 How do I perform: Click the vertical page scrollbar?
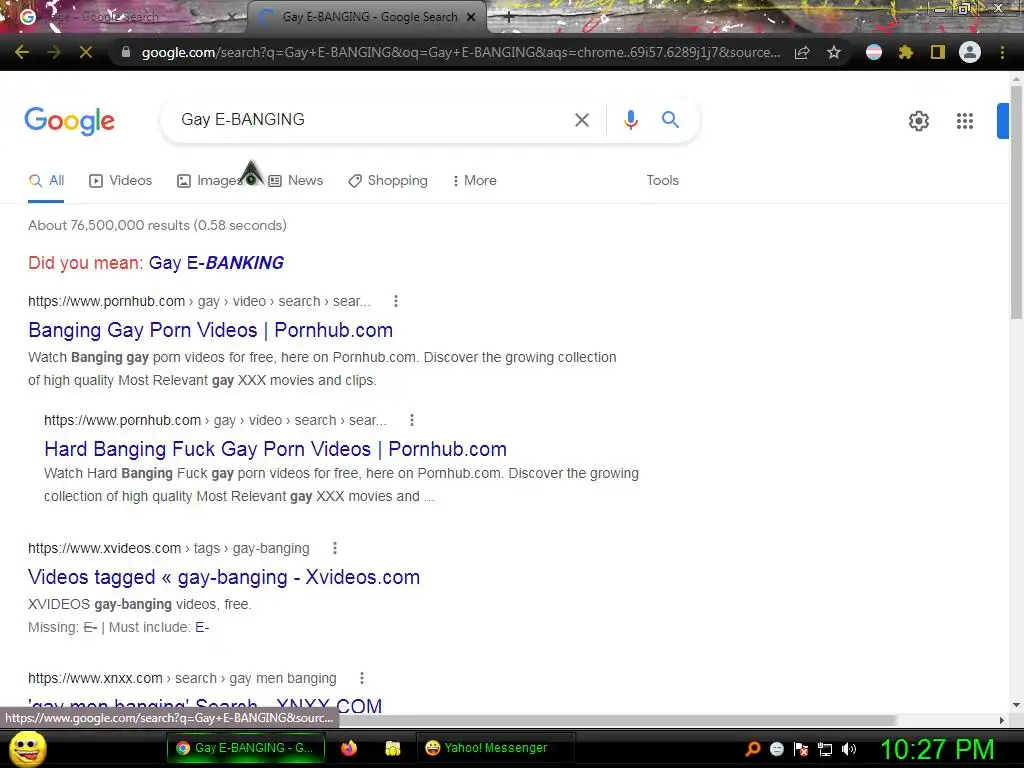click(1016, 202)
